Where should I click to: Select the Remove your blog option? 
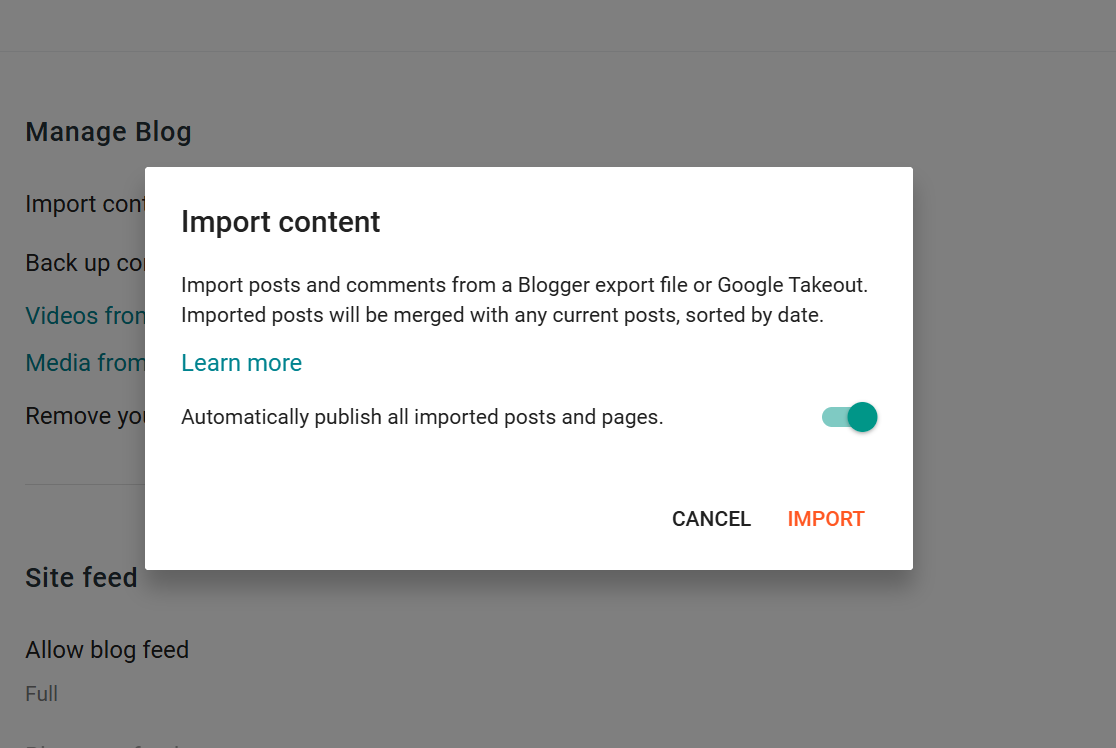[85, 416]
